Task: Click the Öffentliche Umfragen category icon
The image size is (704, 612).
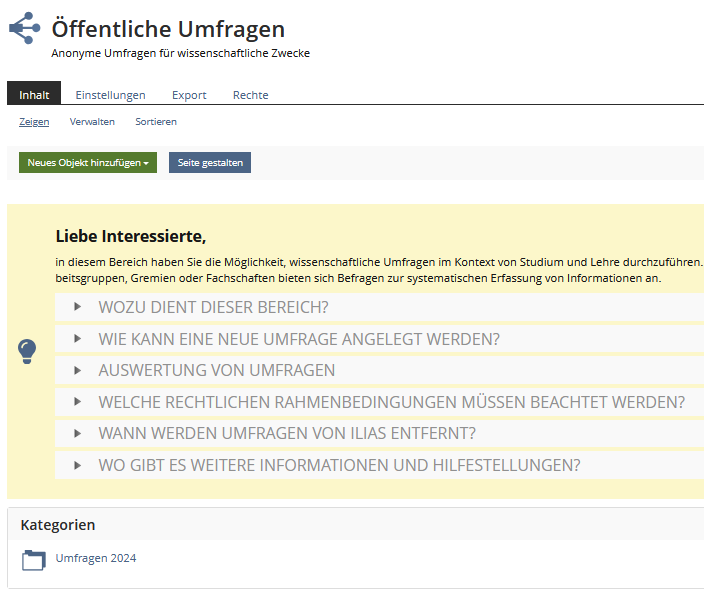Action: [25, 29]
